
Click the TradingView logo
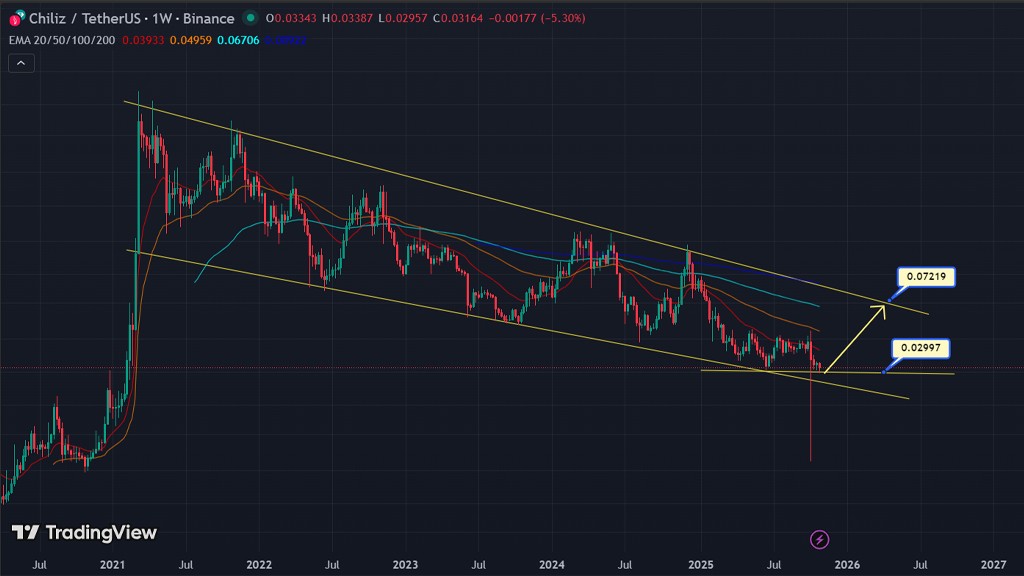click(x=84, y=533)
